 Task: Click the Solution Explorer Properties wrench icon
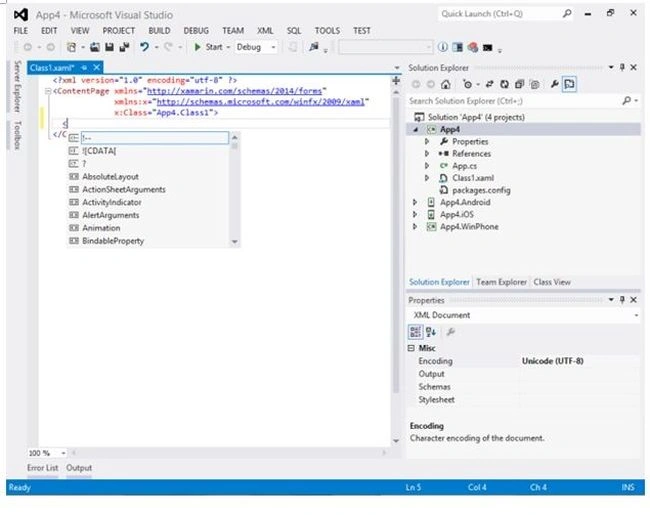[x=554, y=85]
